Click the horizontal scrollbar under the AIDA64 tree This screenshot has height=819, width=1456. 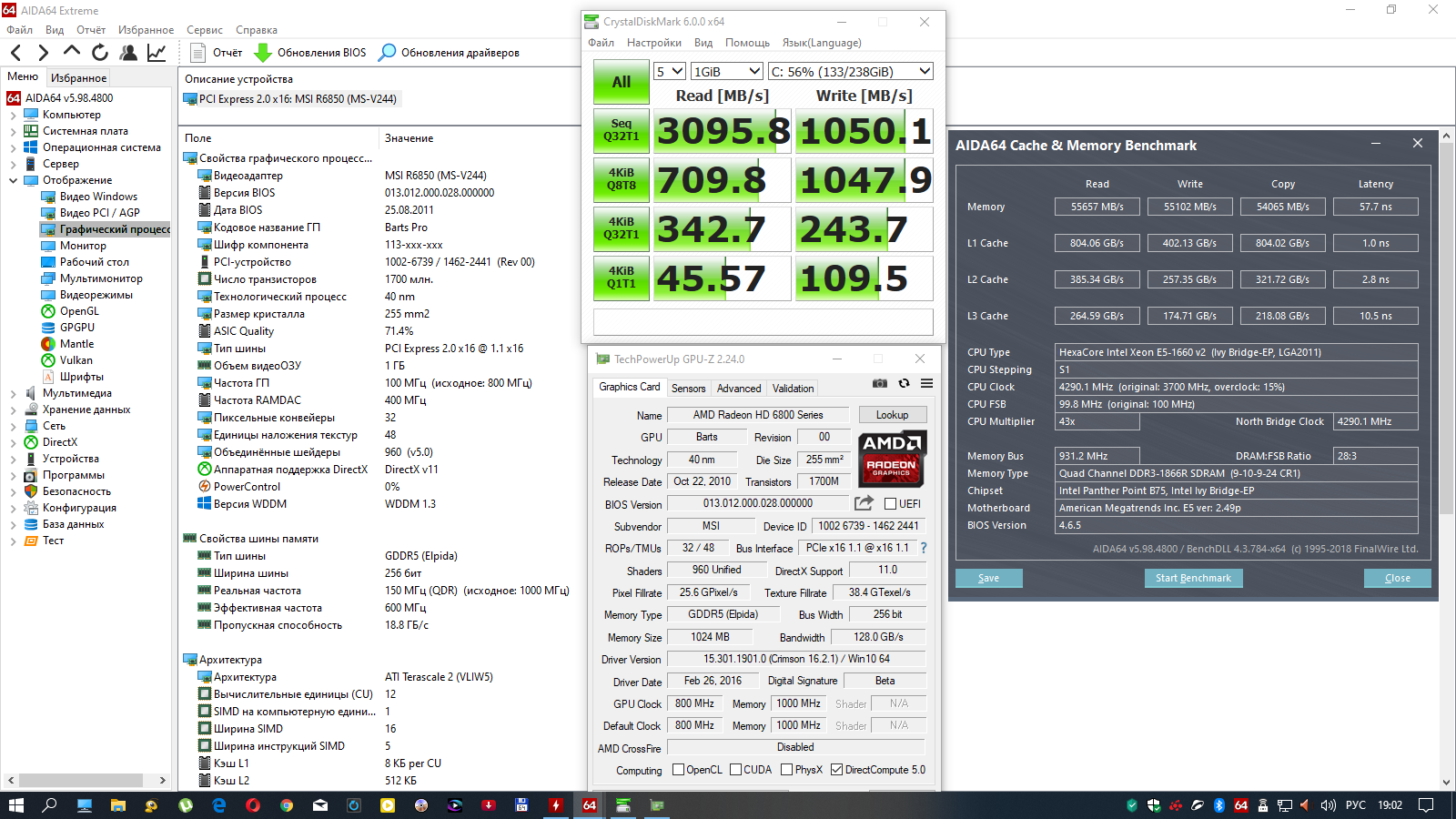click(80, 780)
